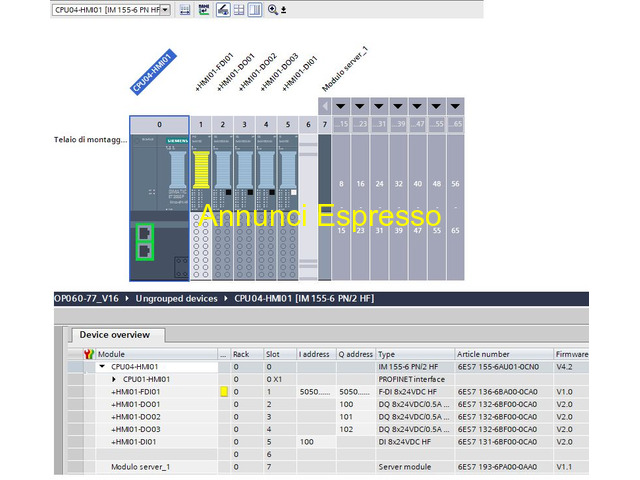This screenshot has height=480, width=640.
Task: Select the +HMI01-DO02 row
Action: tap(329, 417)
